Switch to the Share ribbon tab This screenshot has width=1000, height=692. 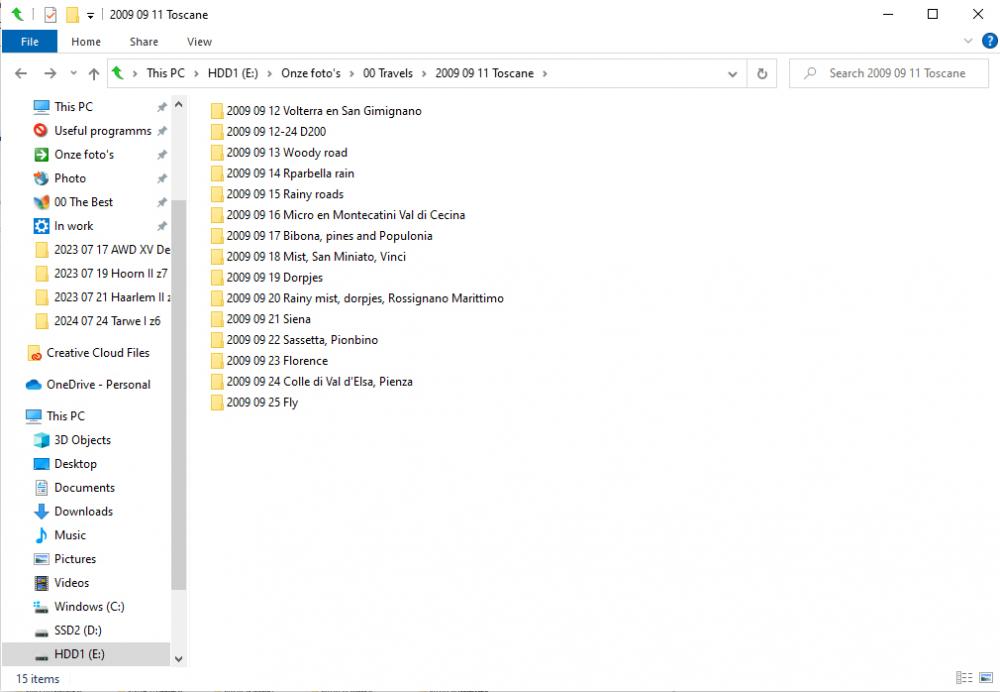click(x=143, y=42)
